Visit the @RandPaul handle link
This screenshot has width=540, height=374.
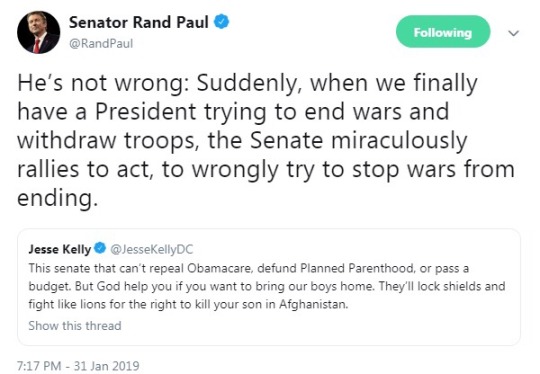pyautogui.click(x=101, y=44)
